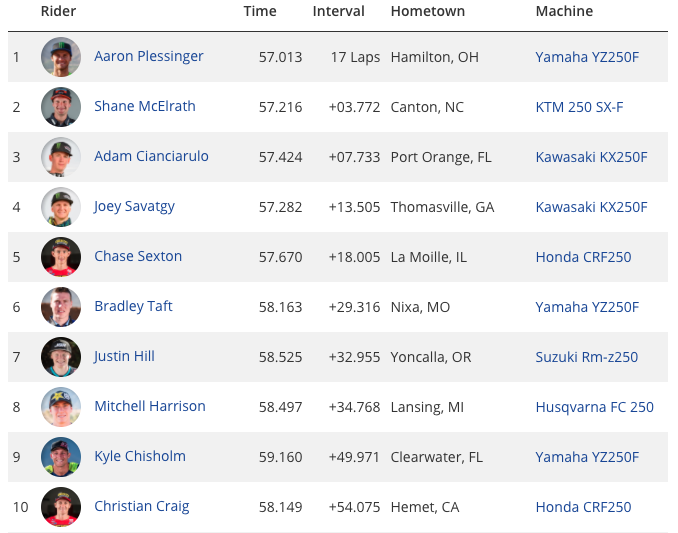
Task: Click Bradley Taft's avatar thumbnail
Action: [61, 307]
